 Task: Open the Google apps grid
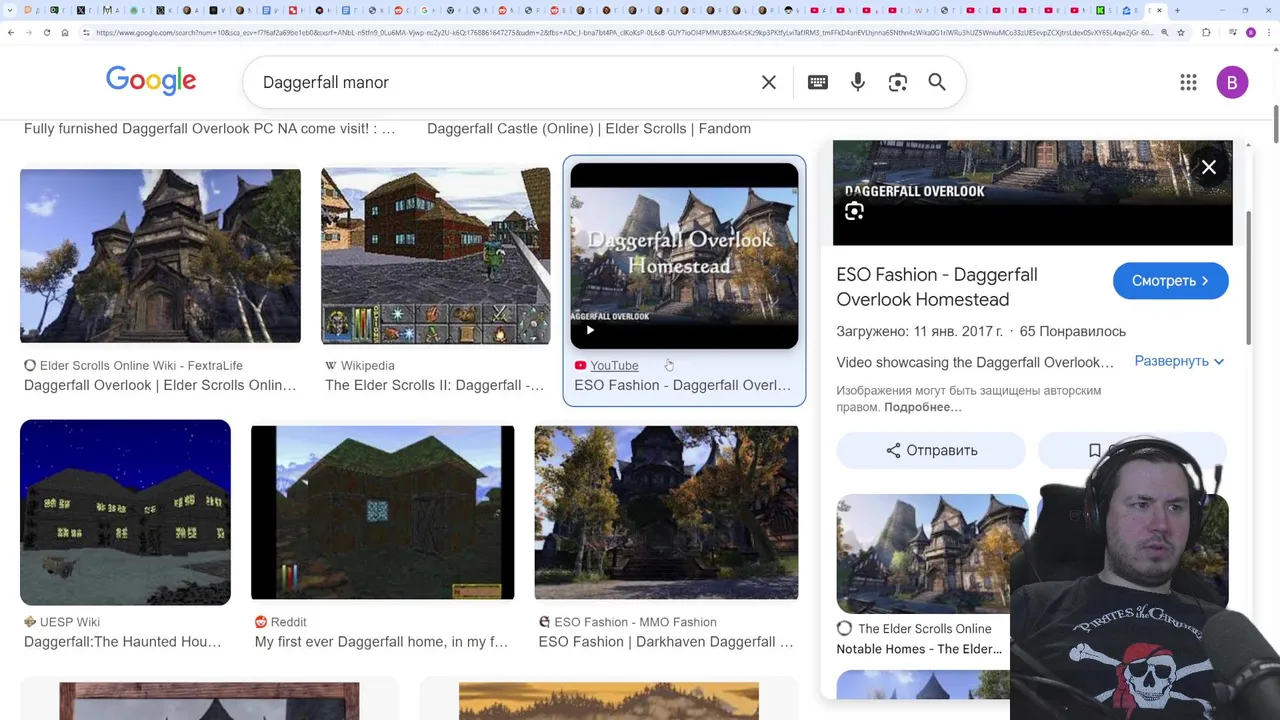(1188, 82)
